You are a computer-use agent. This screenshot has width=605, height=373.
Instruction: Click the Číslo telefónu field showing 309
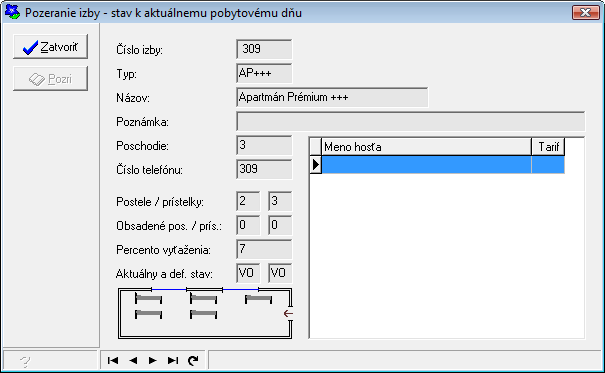[264, 169]
